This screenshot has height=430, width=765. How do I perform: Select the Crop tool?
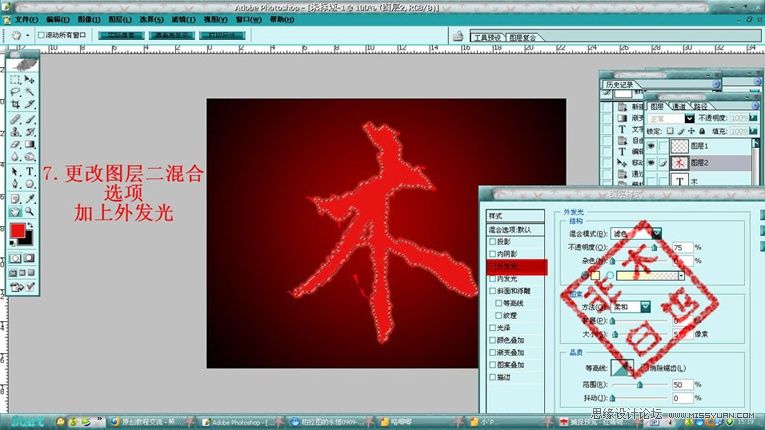pyautogui.click(x=15, y=104)
